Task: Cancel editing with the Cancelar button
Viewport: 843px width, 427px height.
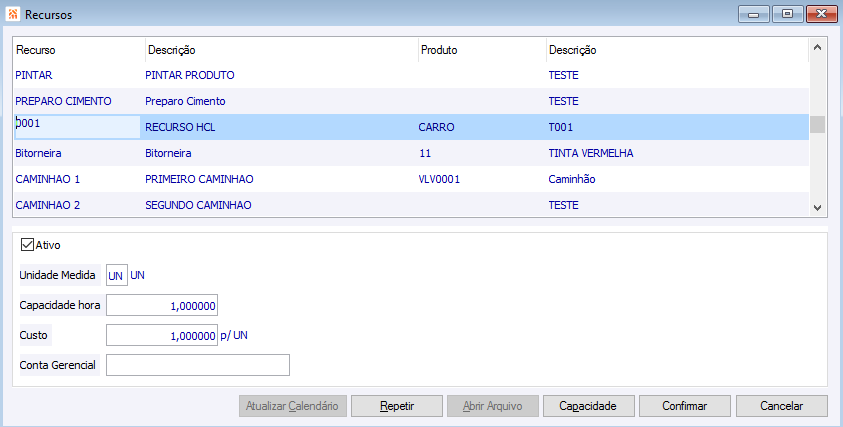Action: pyautogui.click(x=781, y=406)
